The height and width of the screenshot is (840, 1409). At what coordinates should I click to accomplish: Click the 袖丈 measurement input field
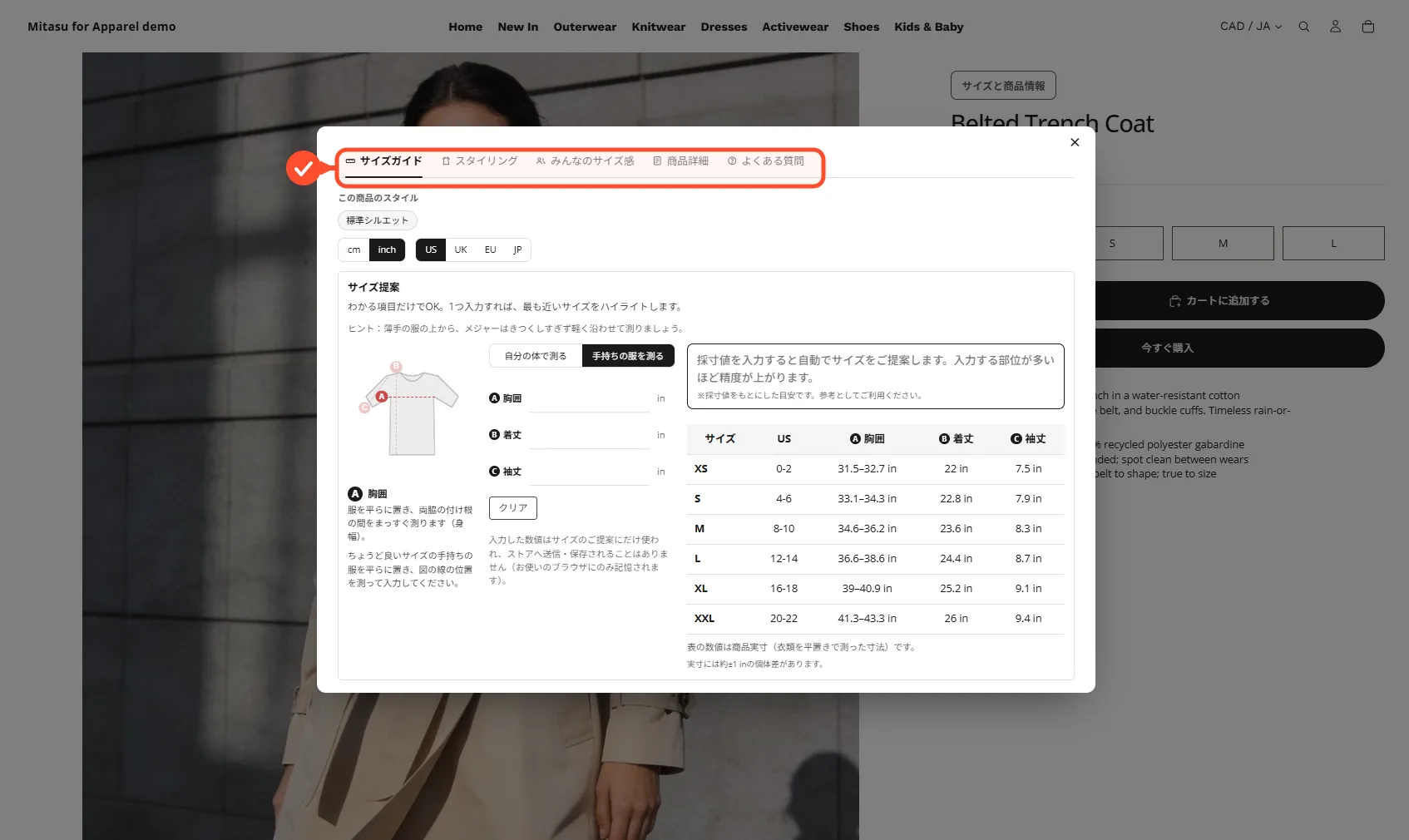pyautogui.click(x=589, y=472)
